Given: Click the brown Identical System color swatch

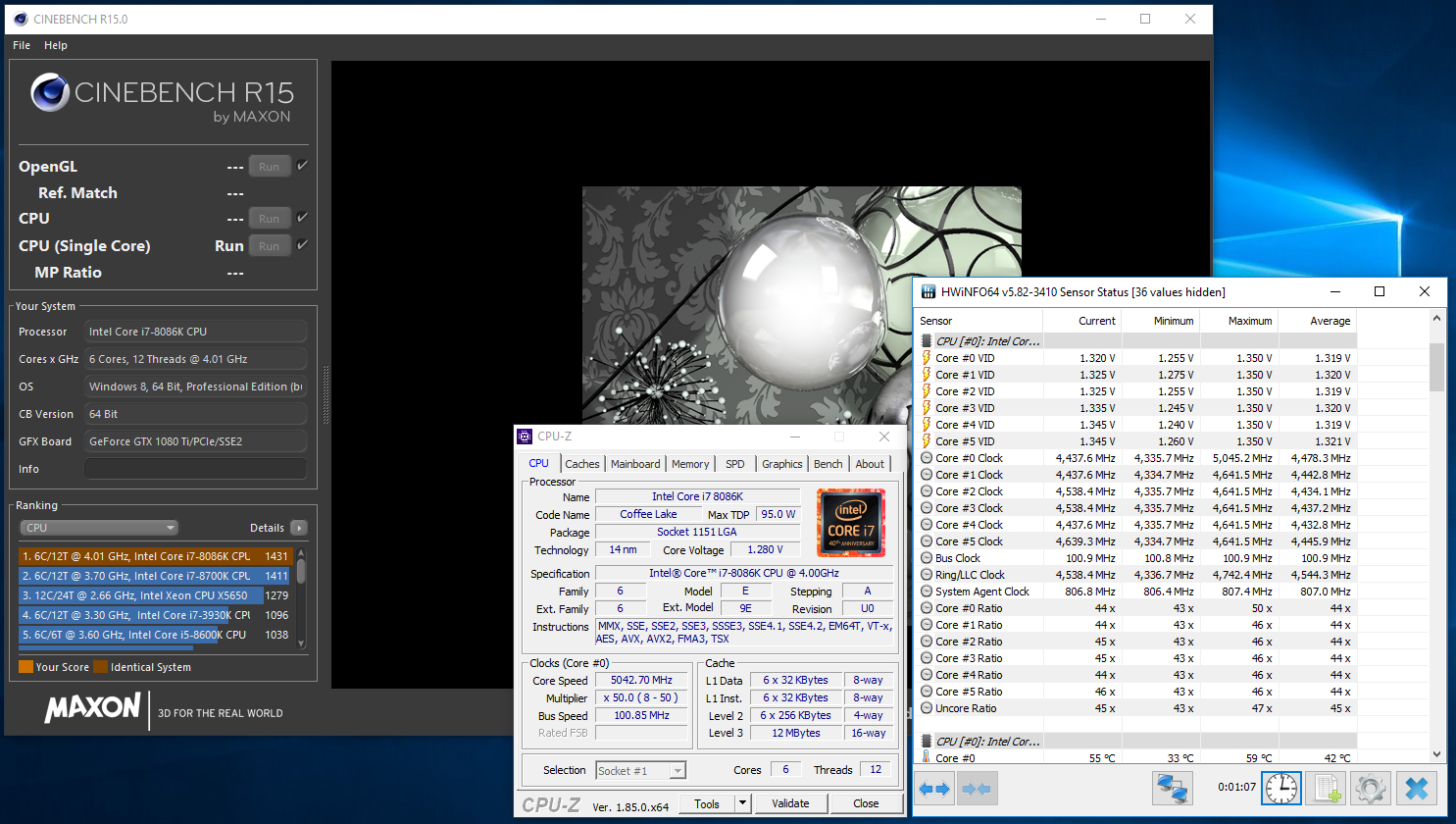Looking at the screenshot, I should [101, 667].
